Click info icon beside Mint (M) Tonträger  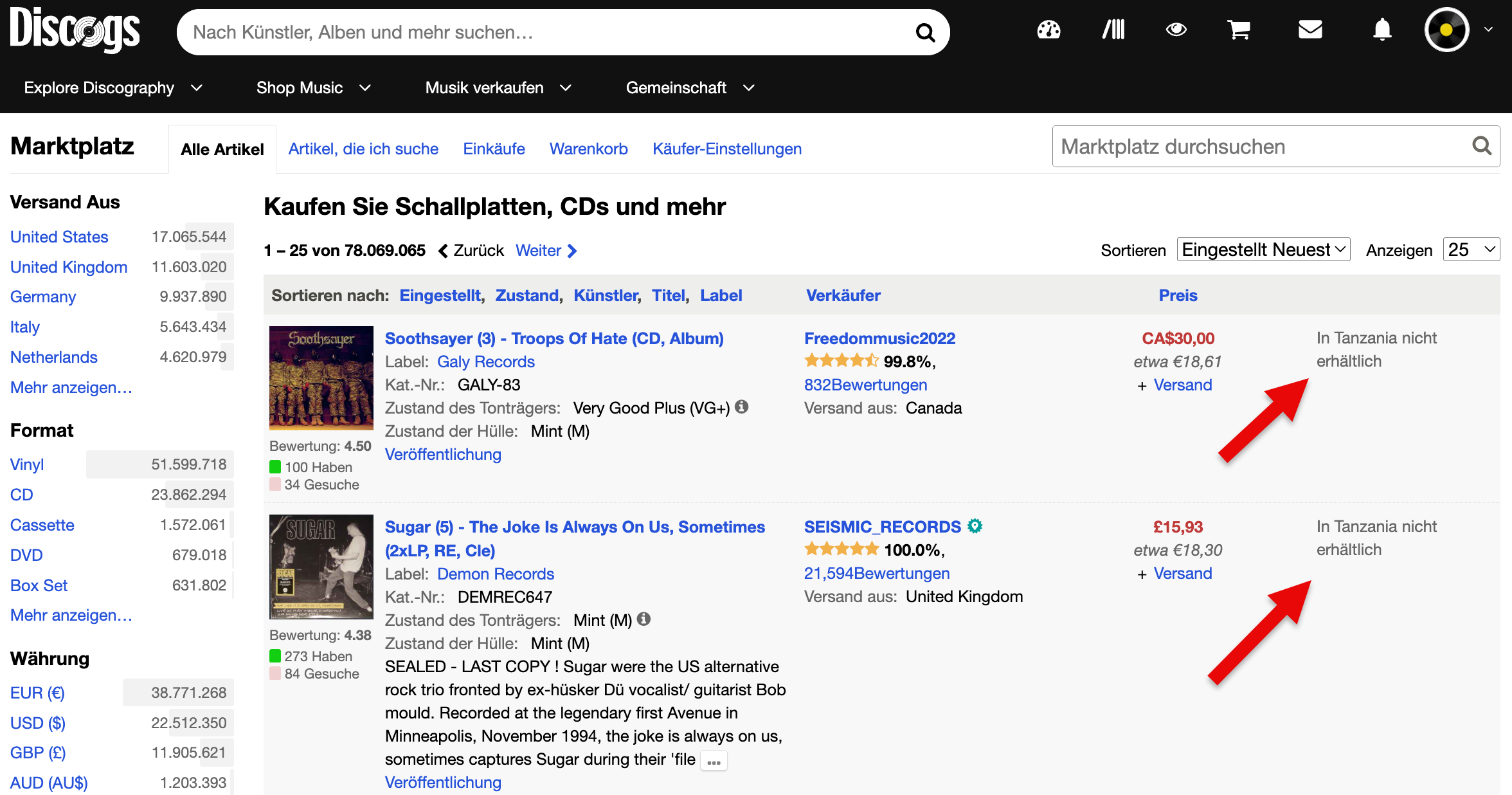pyautogui.click(x=643, y=619)
